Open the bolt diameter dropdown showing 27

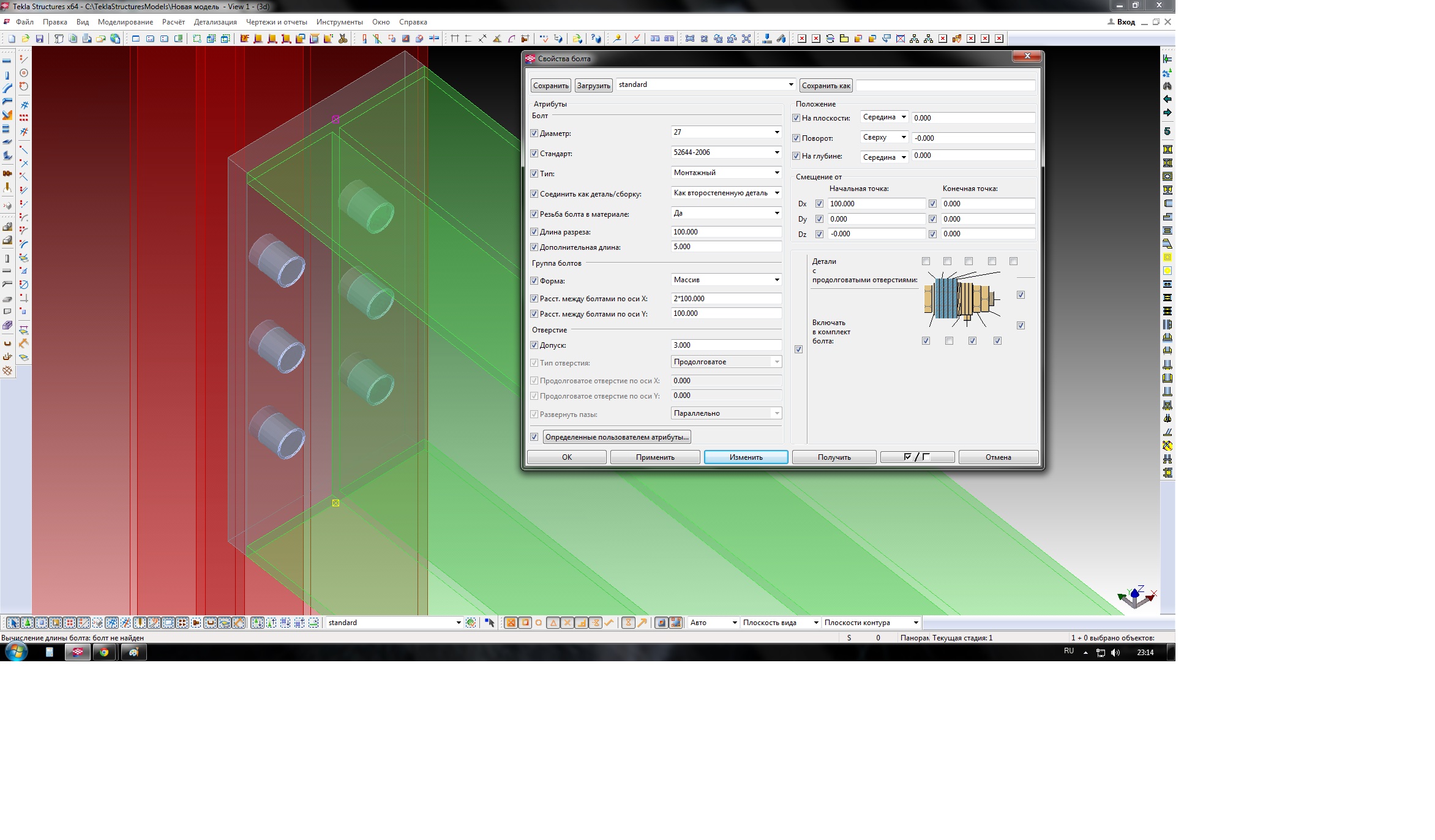coord(776,132)
